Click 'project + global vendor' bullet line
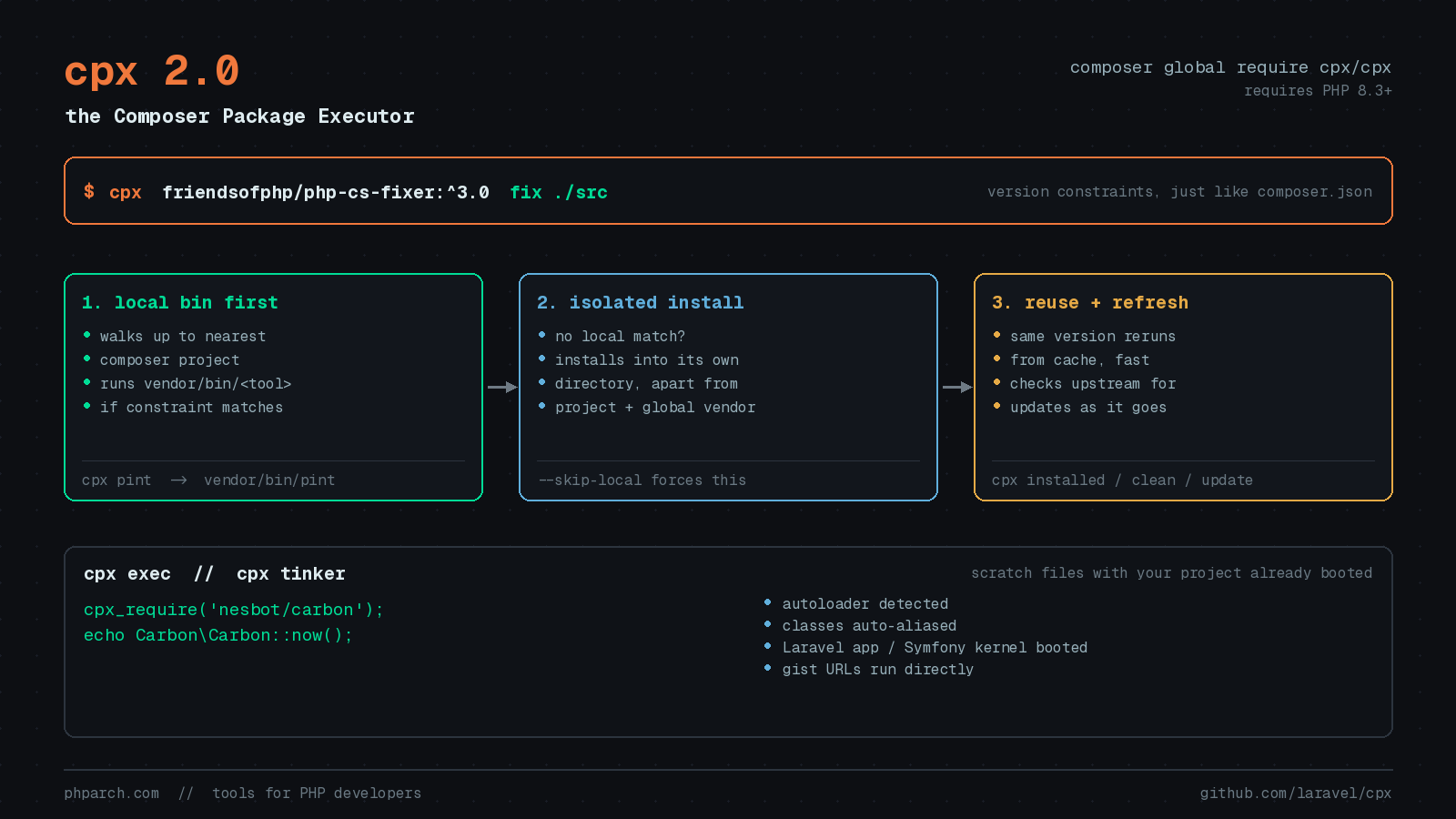This screenshot has height=819, width=1456. click(655, 408)
